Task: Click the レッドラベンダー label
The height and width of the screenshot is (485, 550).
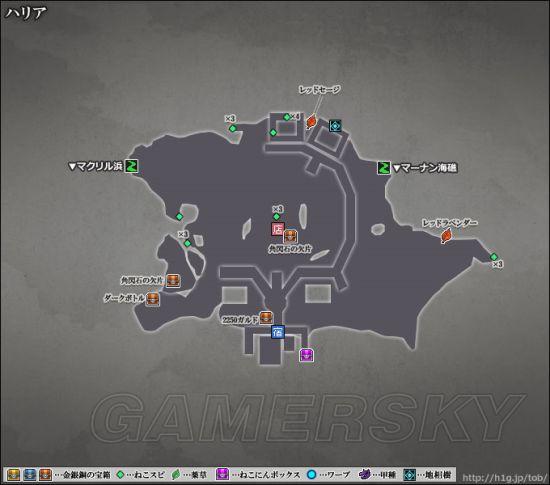Action: [449, 223]
